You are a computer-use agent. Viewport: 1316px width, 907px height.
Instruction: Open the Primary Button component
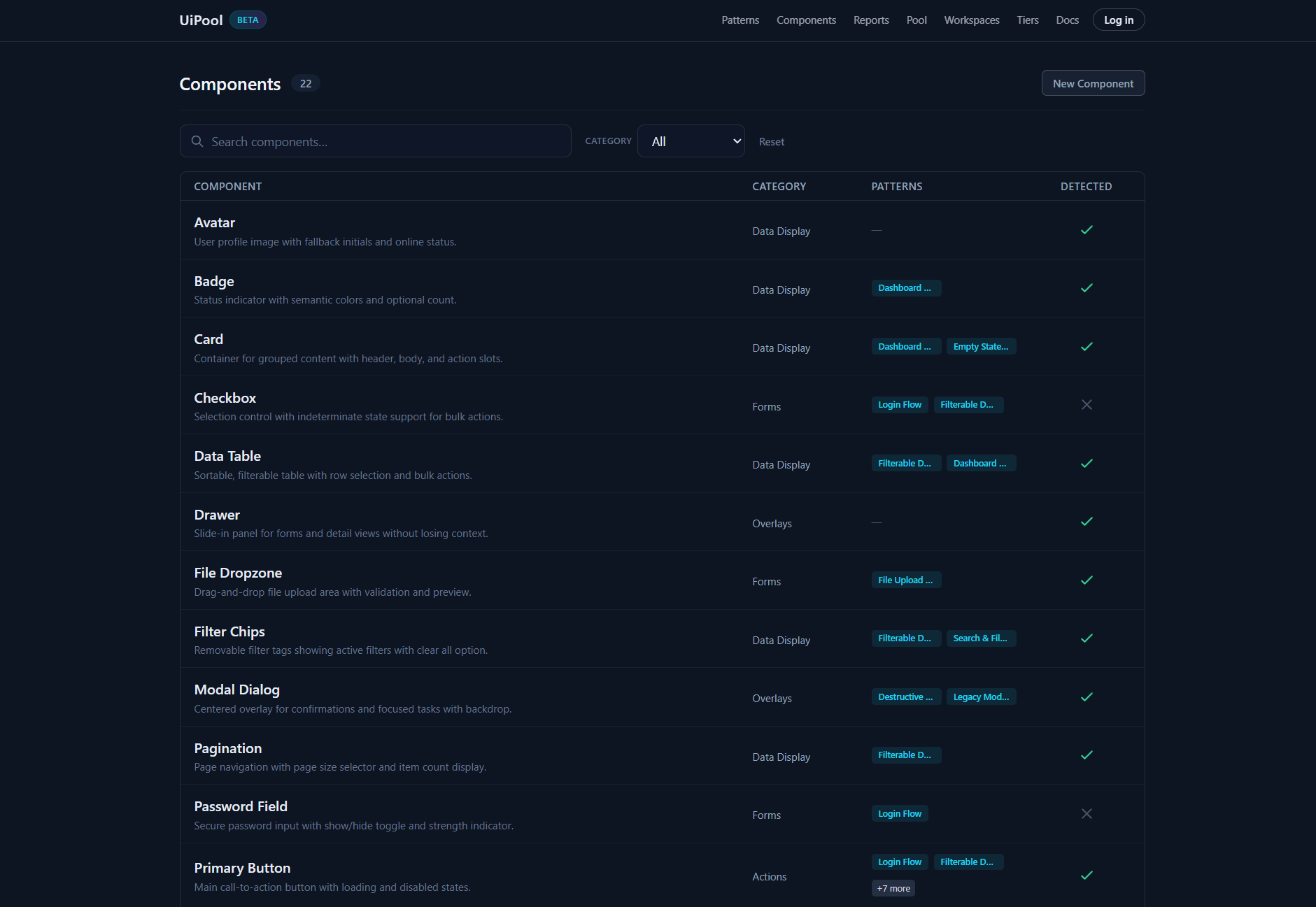pos(242,869)
